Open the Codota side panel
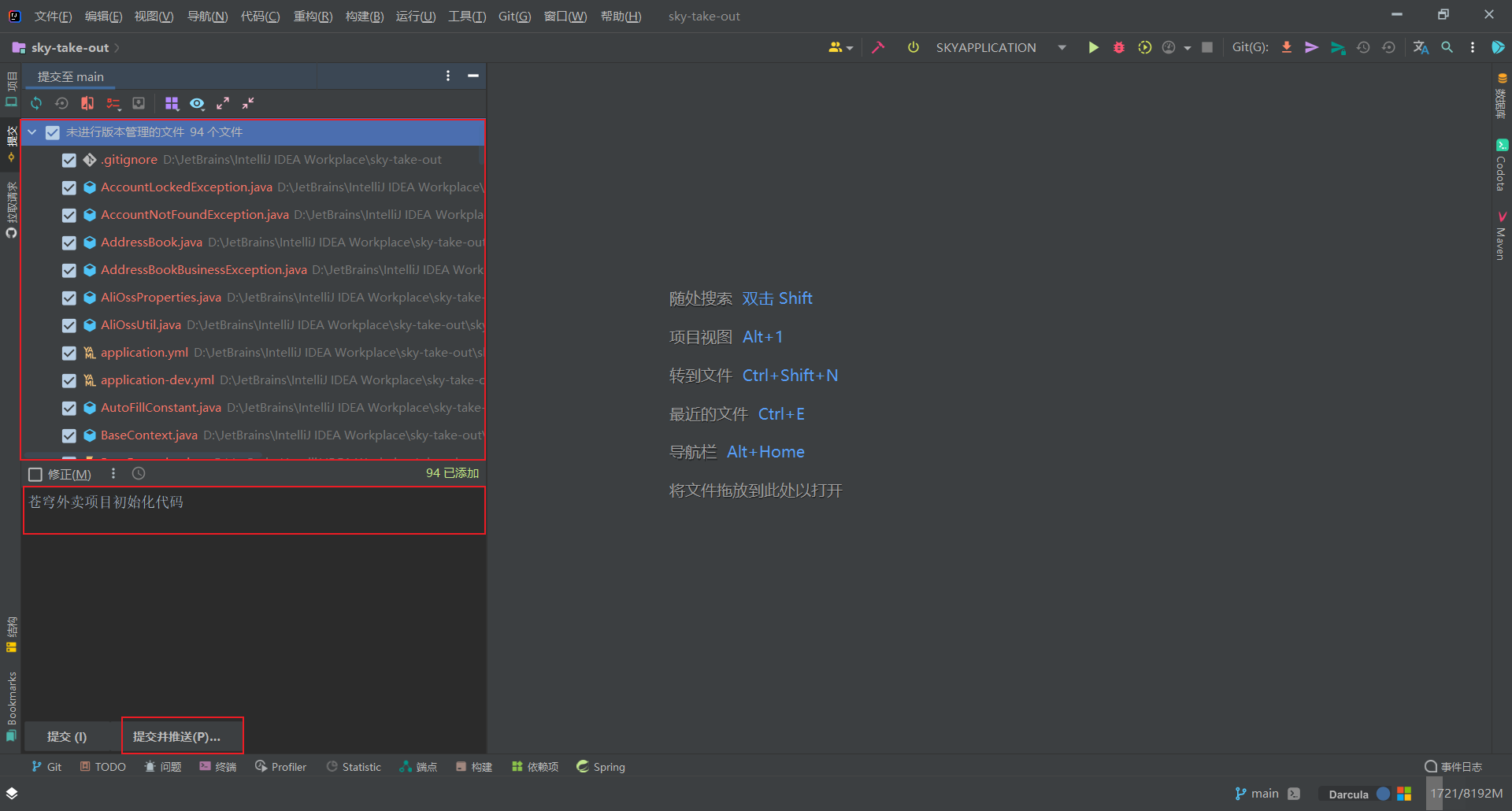Image resolution: width=1512 pixels, height=811 pixels. (1501, 166)
